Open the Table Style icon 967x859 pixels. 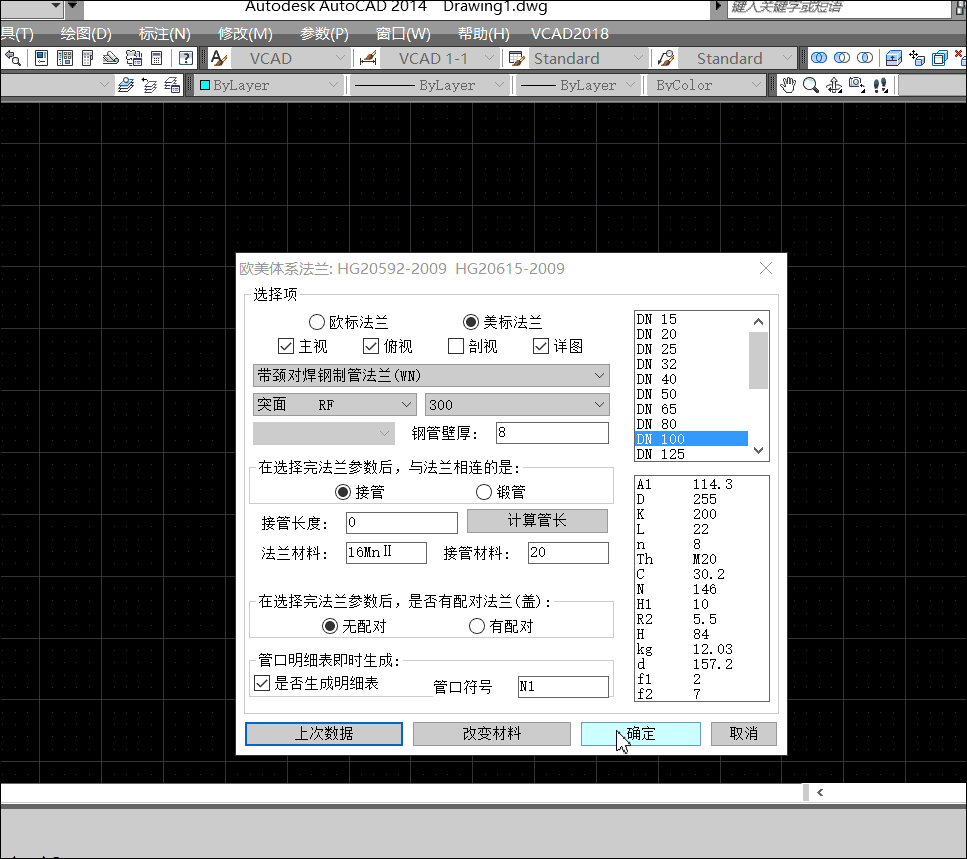[x=517, y=58]
